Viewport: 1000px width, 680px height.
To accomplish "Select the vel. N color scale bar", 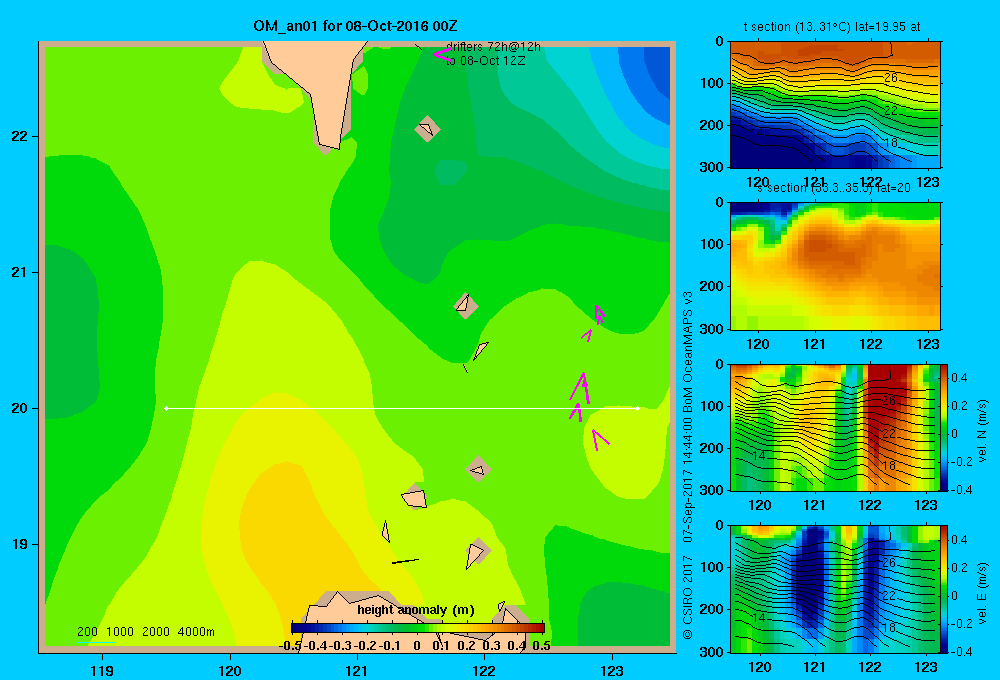I will pyautogui.click(x=945, y=427).
